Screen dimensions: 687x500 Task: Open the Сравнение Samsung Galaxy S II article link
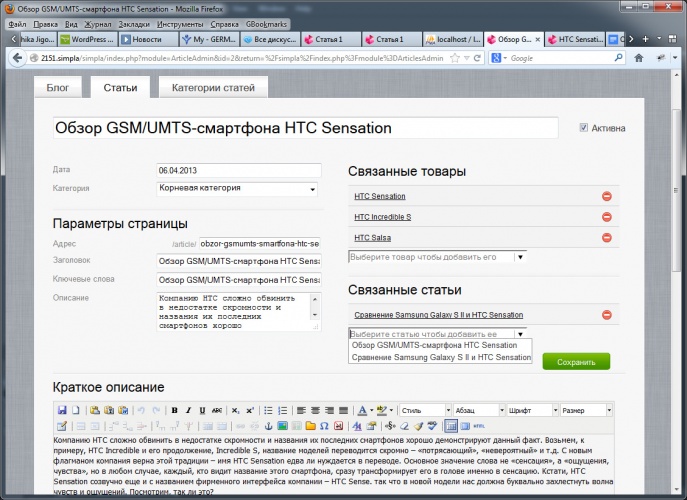pyautogui.click(x=439, y=315)
